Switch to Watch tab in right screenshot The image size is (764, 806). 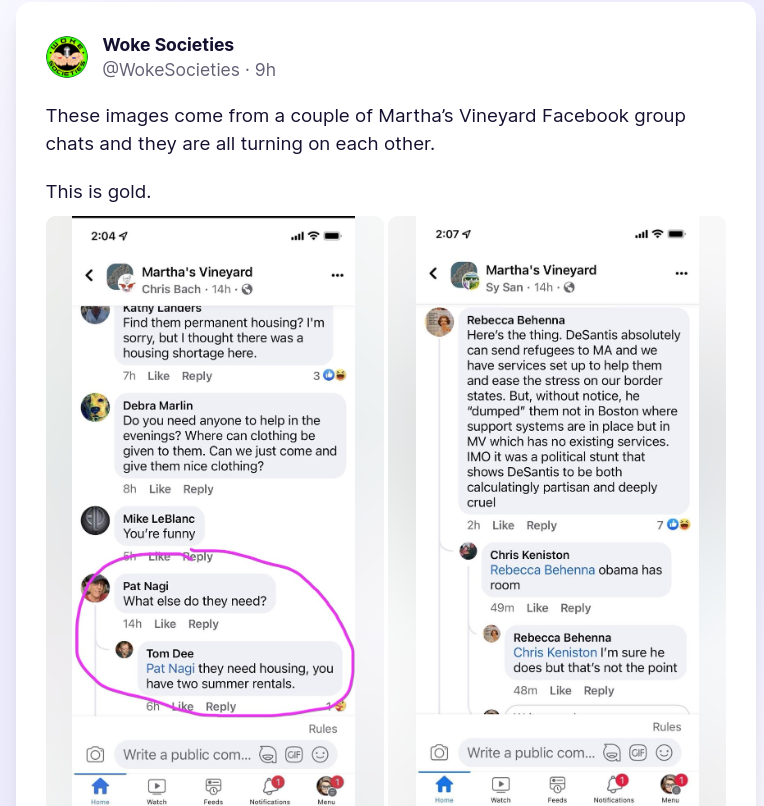(501, 787)
